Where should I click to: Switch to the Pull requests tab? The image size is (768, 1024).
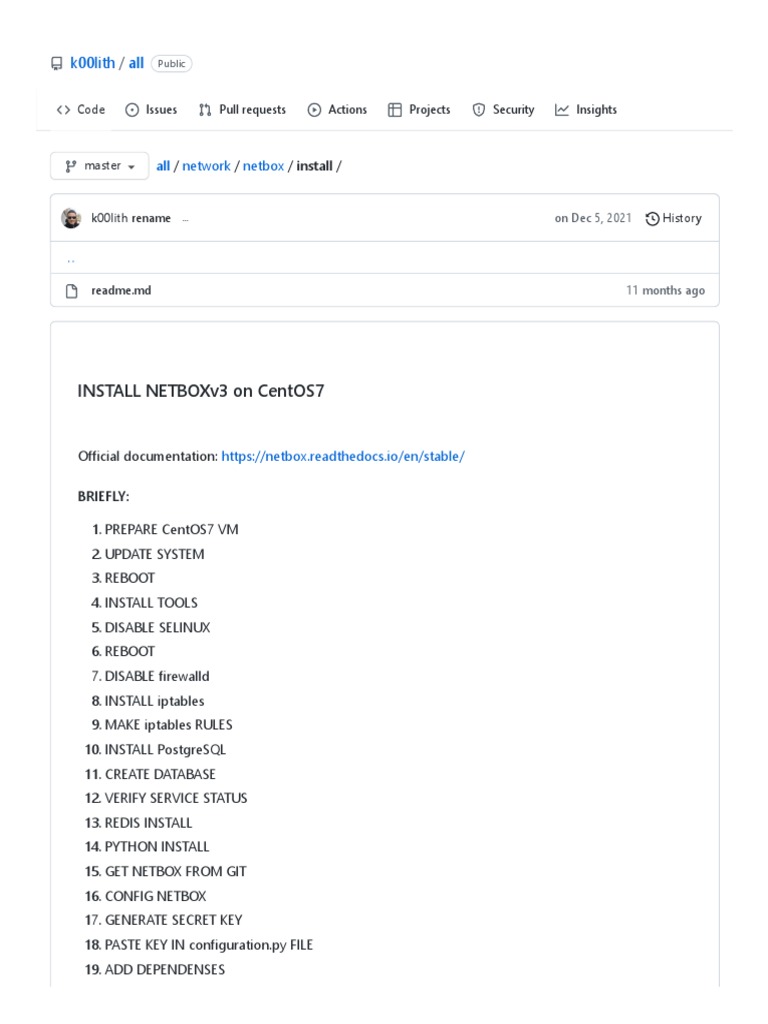click(x=252, y=110)
